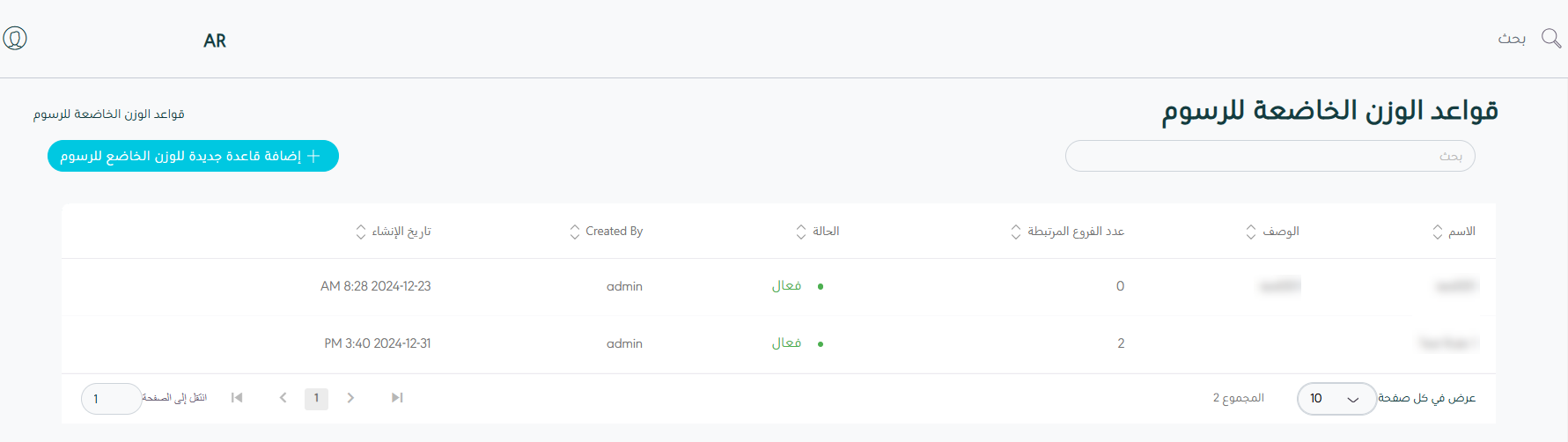Click the rules list search field
The image size is (1568, 442).
1269,156
